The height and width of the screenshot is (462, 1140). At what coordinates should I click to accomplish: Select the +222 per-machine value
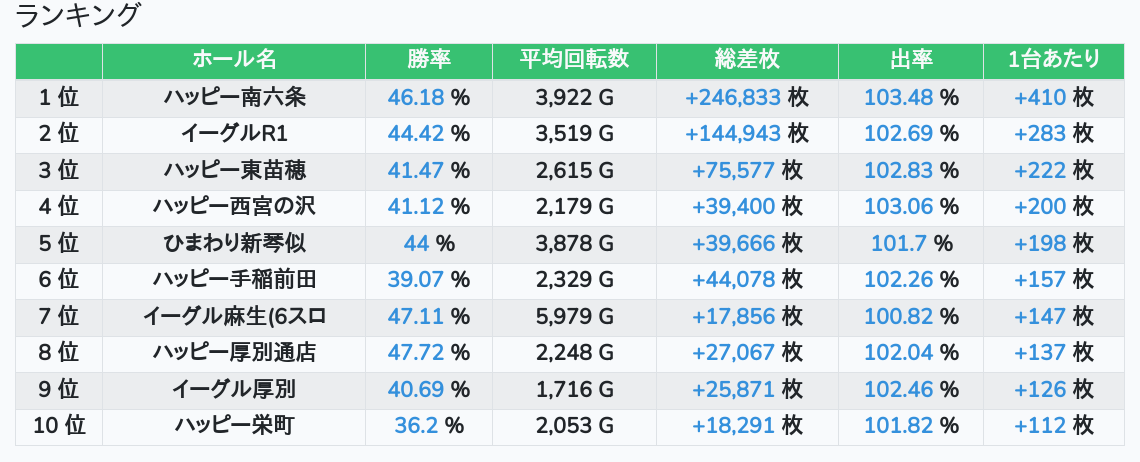pos(1040,170)
